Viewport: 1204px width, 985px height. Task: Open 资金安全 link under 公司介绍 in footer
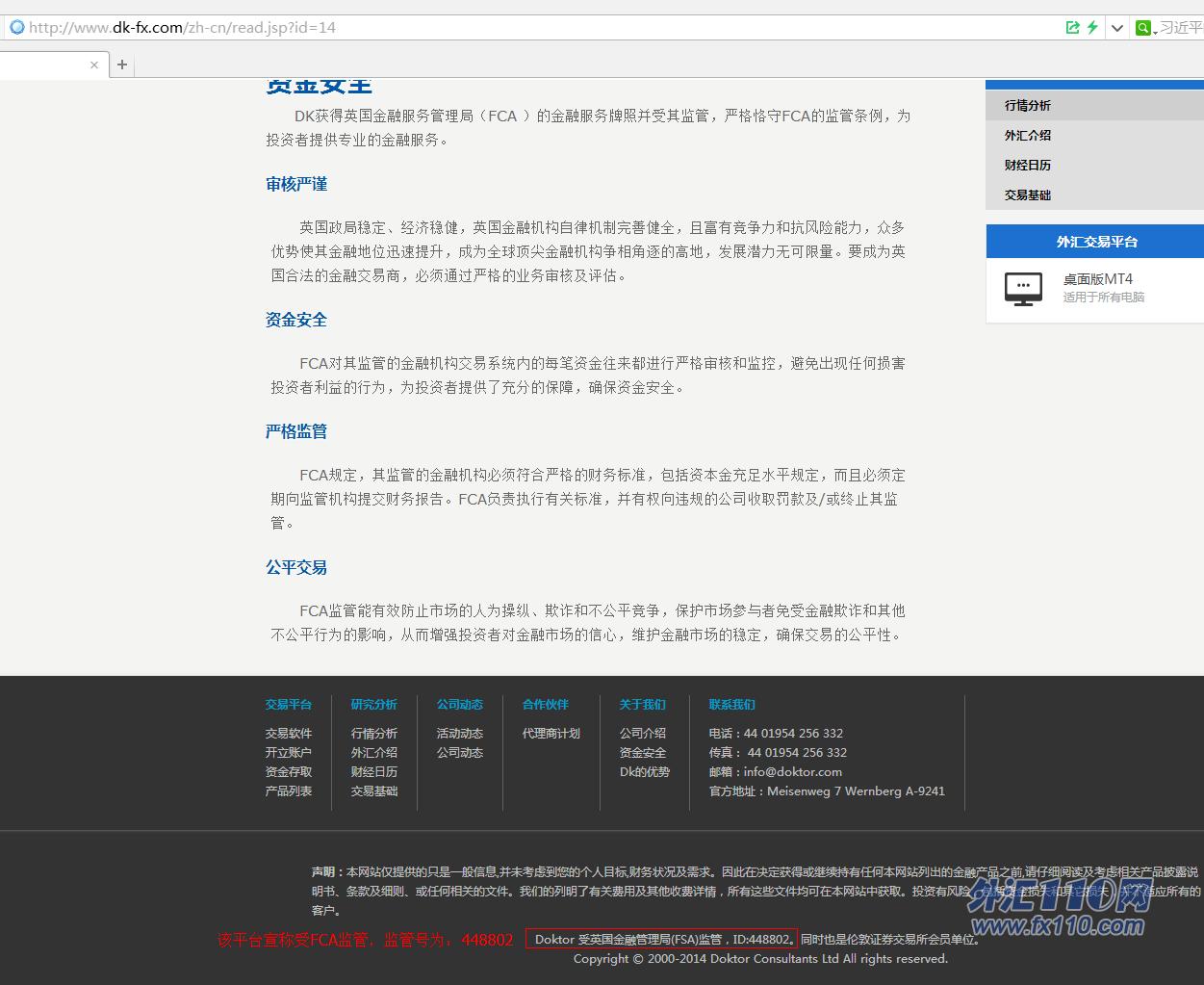coord(643,753)
